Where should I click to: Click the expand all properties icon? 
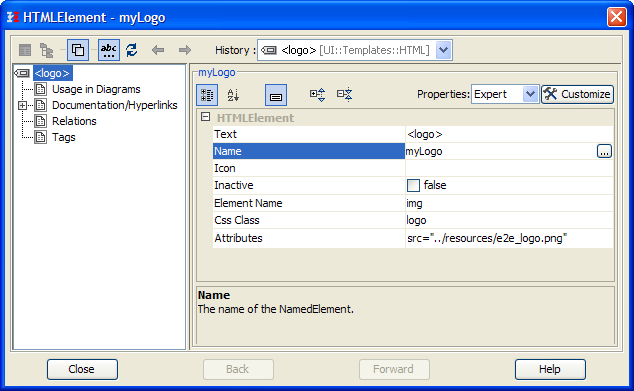coord(317,95)
